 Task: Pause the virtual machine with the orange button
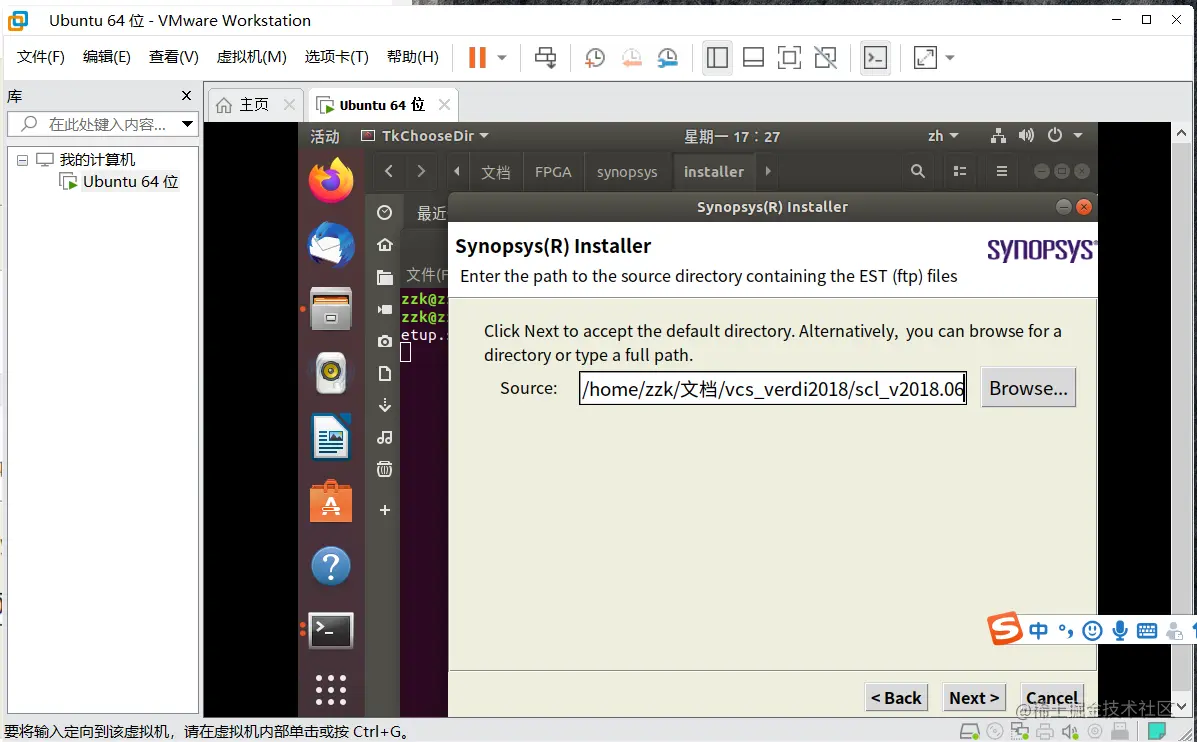[477, 57]
